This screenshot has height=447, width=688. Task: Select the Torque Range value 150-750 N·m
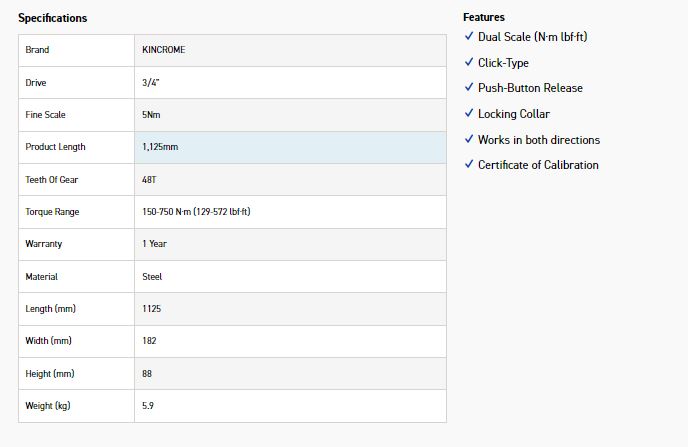(196, 212)
